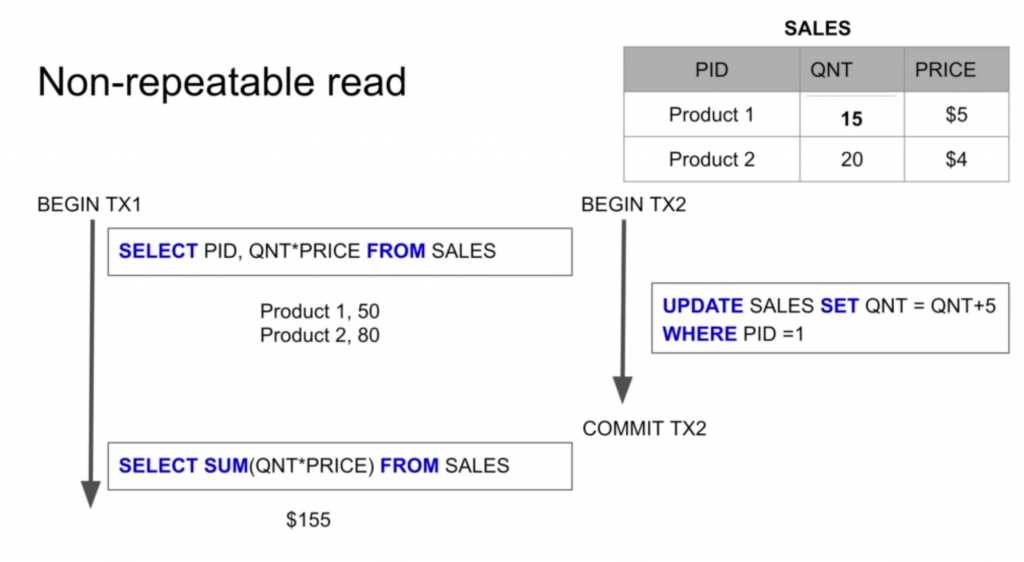Select the SELECT PID, QNT*PRICE query box
Image resolution: width=1024 pixels, height=562 pixels.
click(x=340, y=251)
